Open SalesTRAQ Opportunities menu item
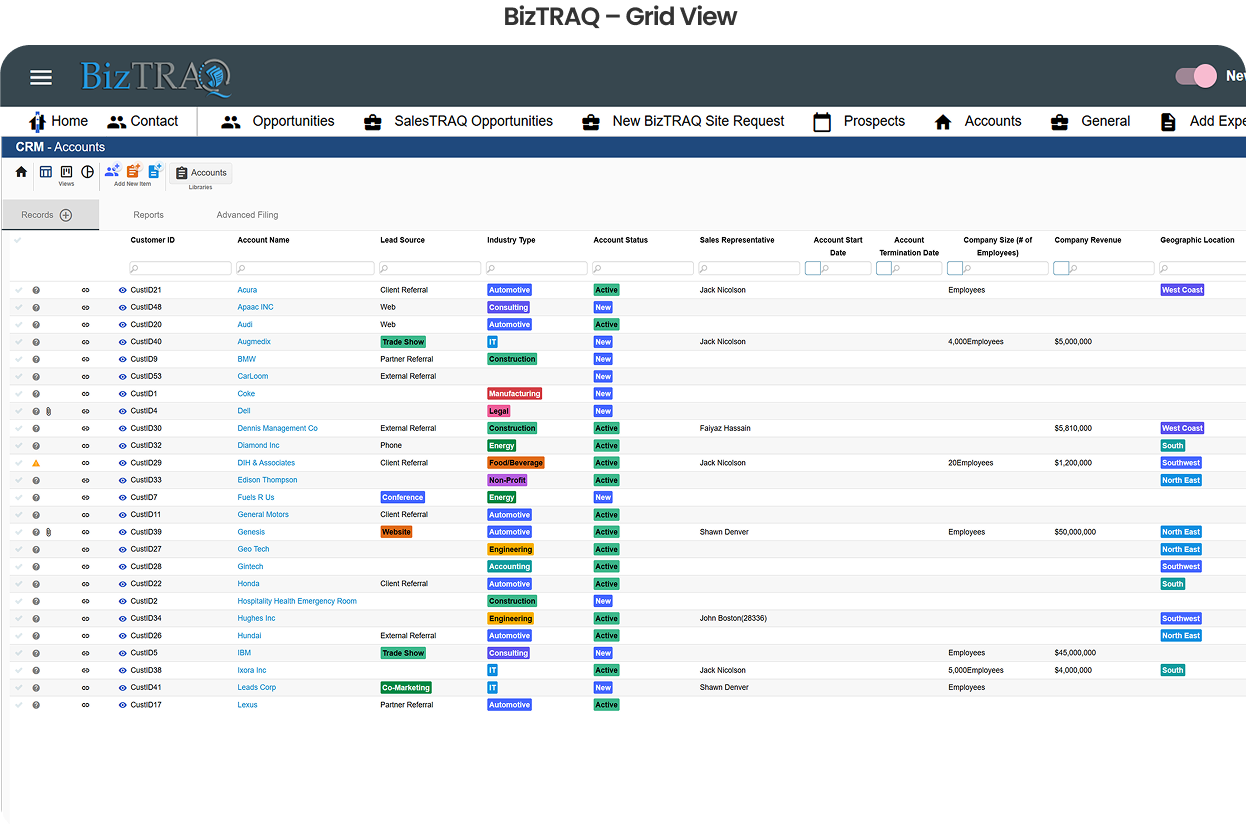Viewport: 1246px width, 832px height. point(458,121)
